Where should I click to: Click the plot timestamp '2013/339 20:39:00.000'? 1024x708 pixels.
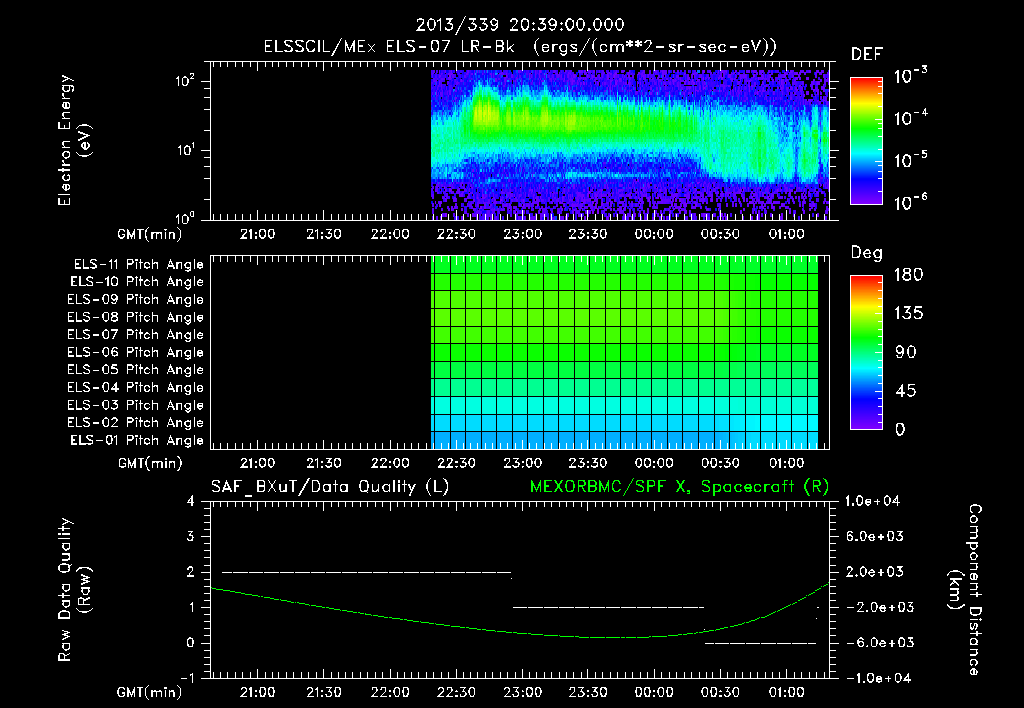[x=520, y=25]
